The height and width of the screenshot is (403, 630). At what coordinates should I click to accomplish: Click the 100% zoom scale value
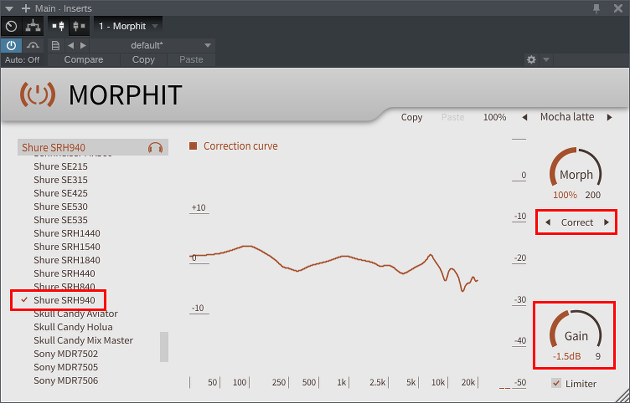(495, 117)
